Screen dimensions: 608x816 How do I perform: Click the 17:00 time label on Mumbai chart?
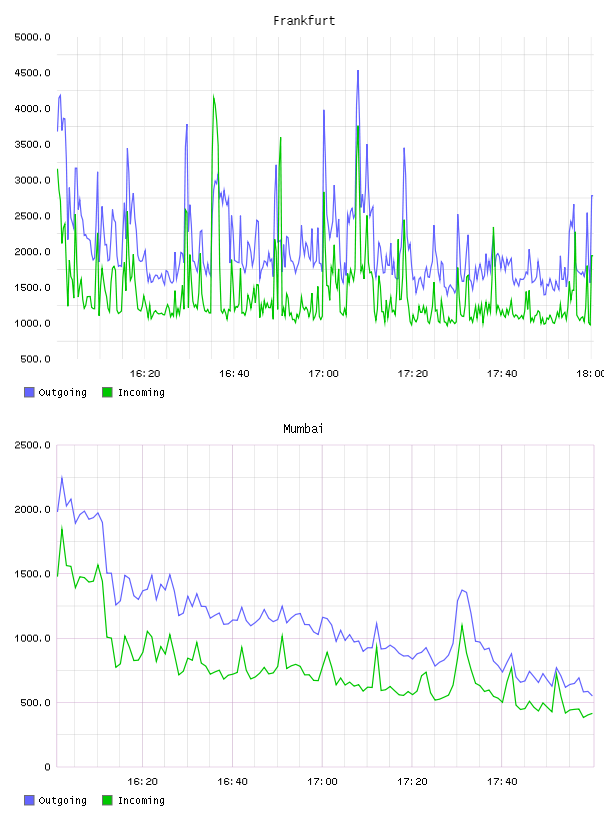322,782
